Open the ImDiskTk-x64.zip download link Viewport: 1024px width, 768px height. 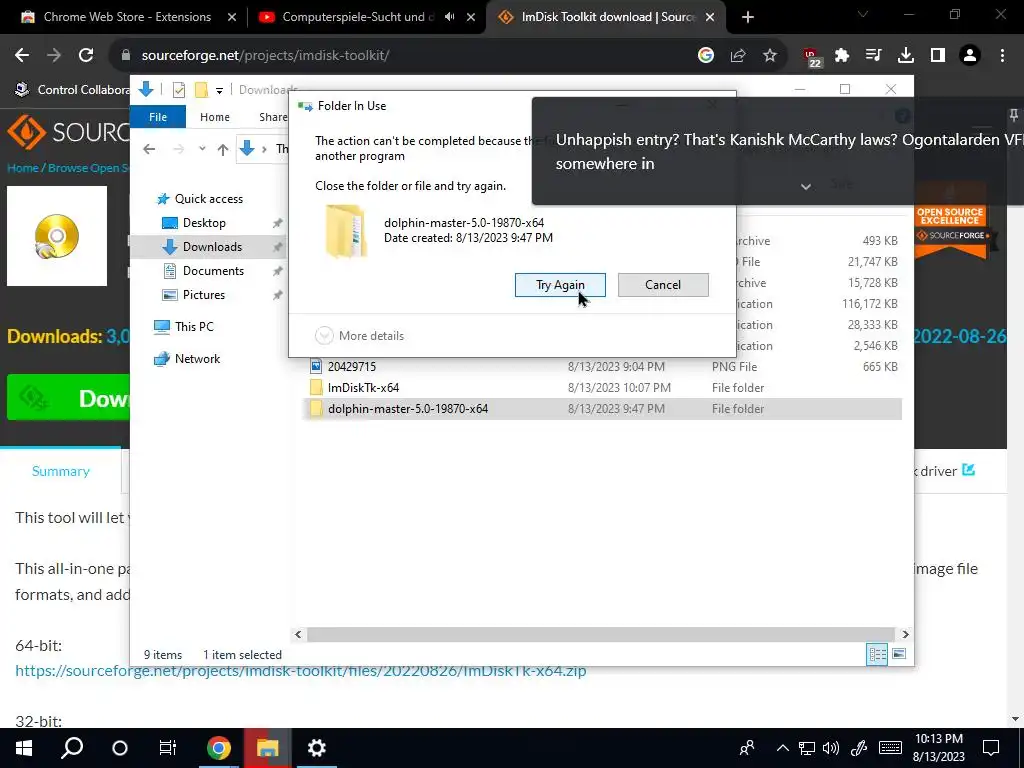300,671
